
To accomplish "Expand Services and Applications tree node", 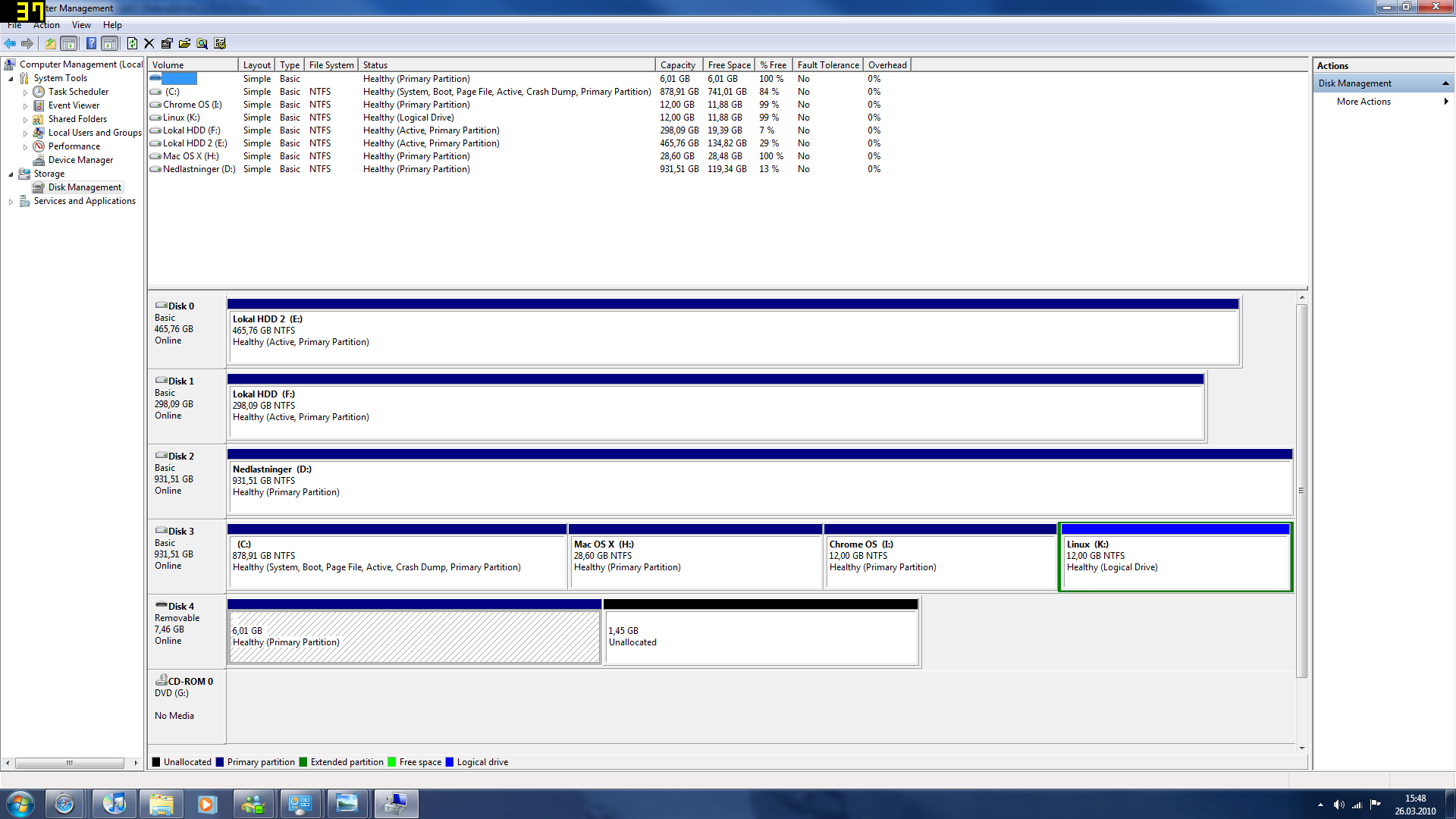I will (x=11, y=202).
